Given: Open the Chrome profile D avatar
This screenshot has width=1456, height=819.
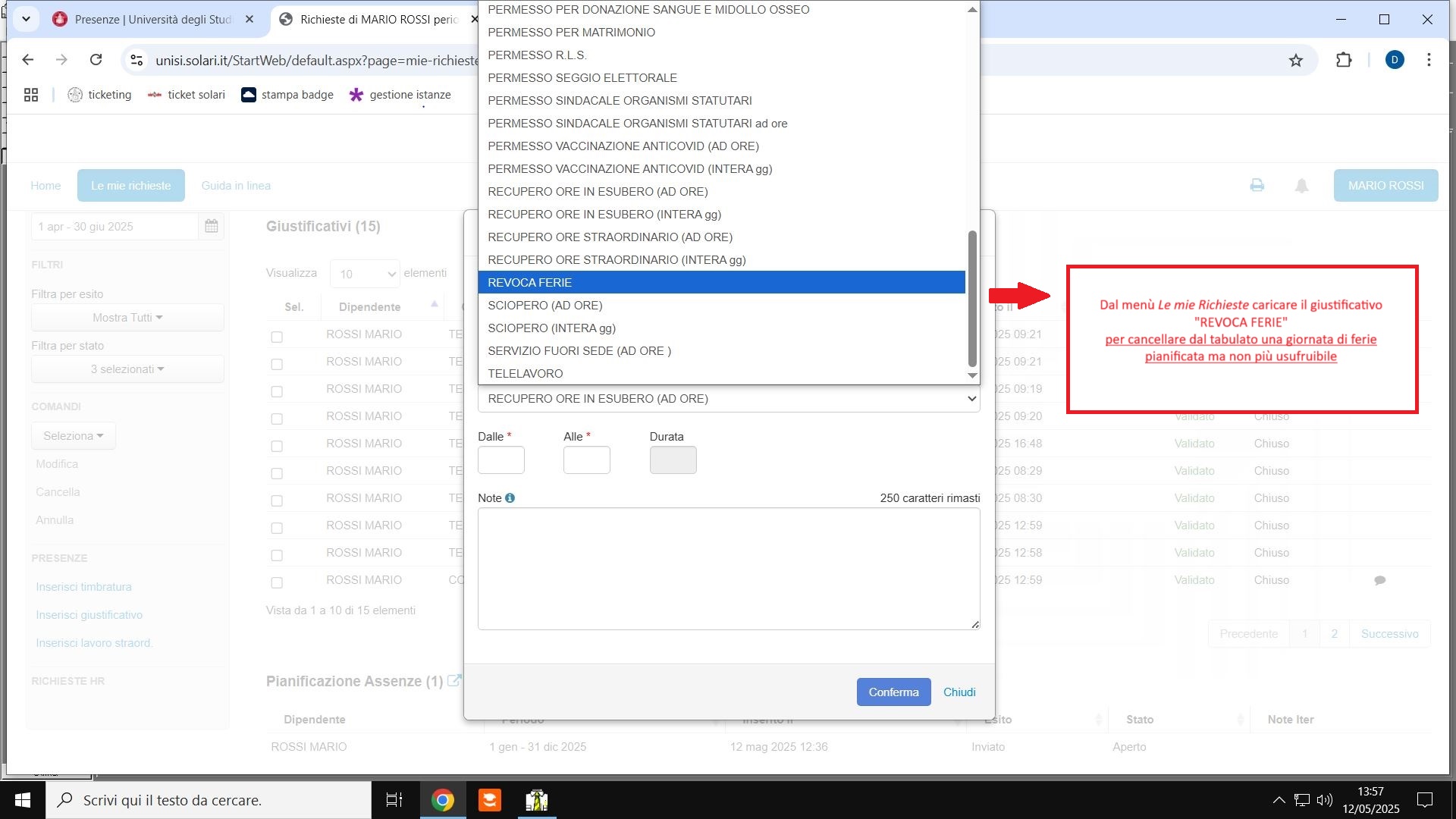Looking at the screenshot, I should point(1395,60).
